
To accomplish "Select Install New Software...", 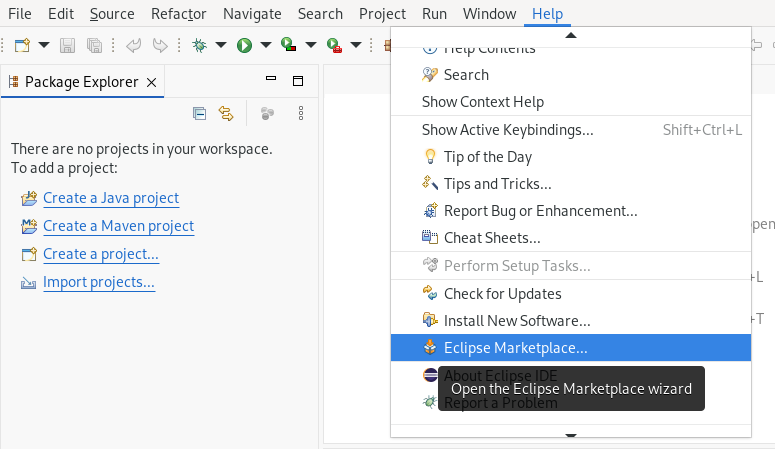I will tap(571, 321).
